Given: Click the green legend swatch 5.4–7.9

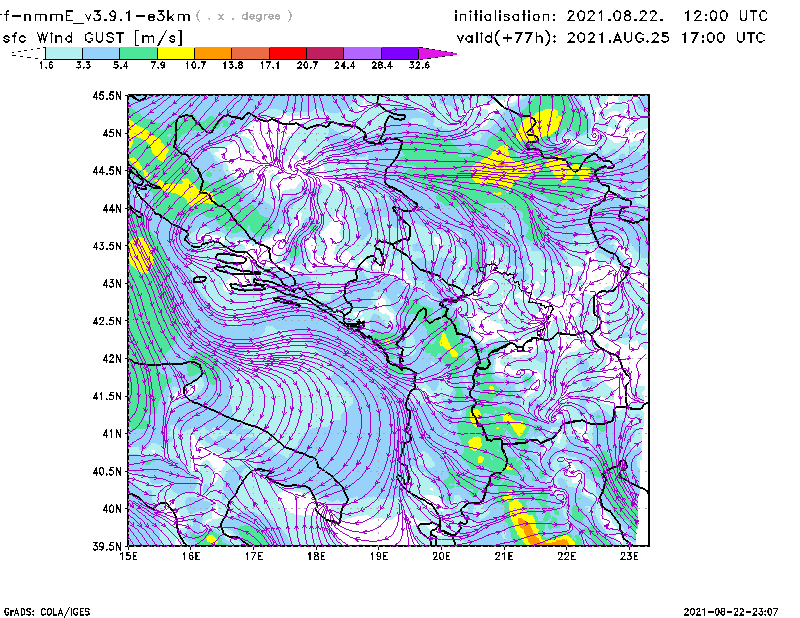Looking at the screenshot, I should (x=138, y=53).
